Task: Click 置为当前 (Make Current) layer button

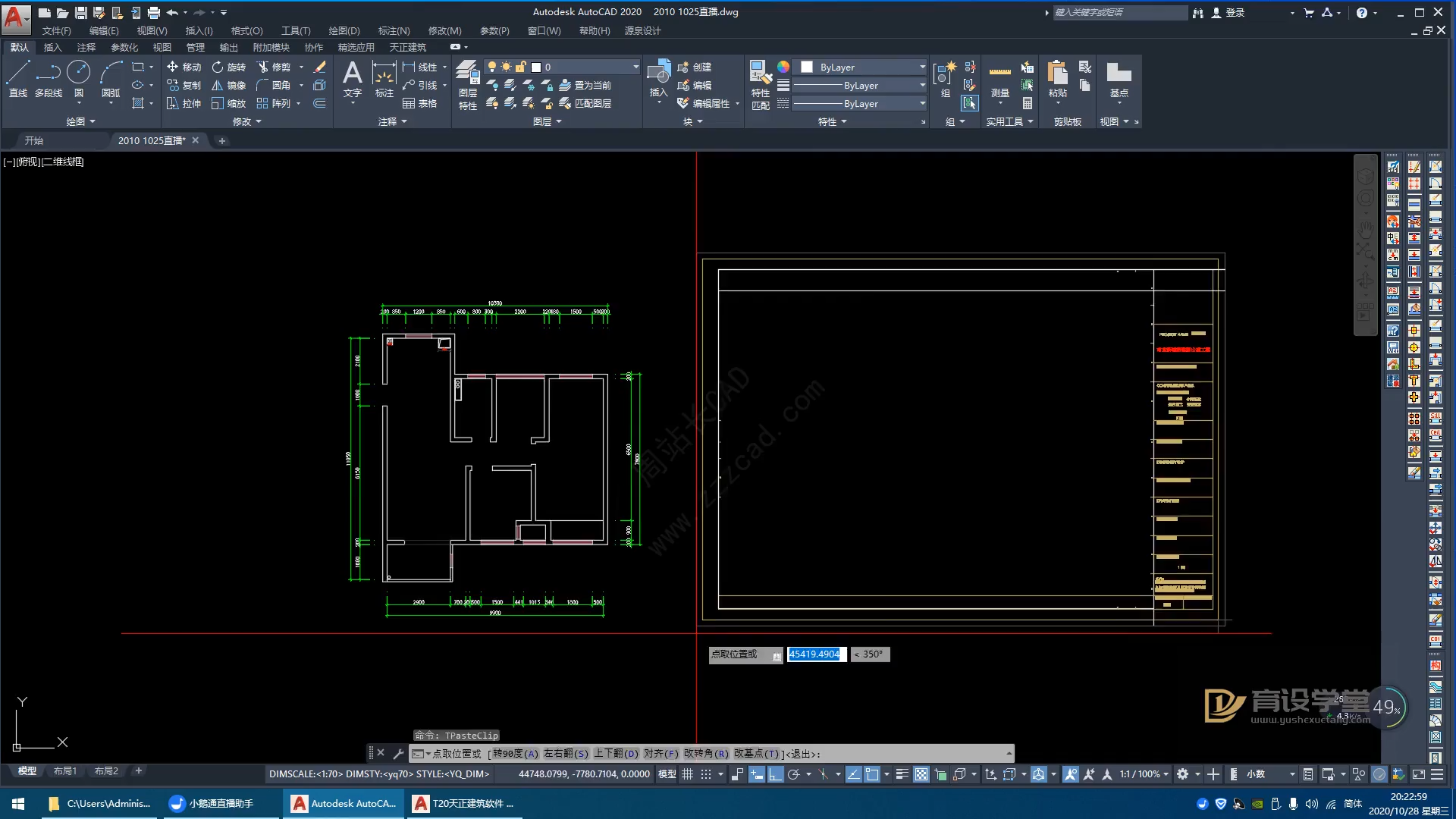Action: coord(585,85)
